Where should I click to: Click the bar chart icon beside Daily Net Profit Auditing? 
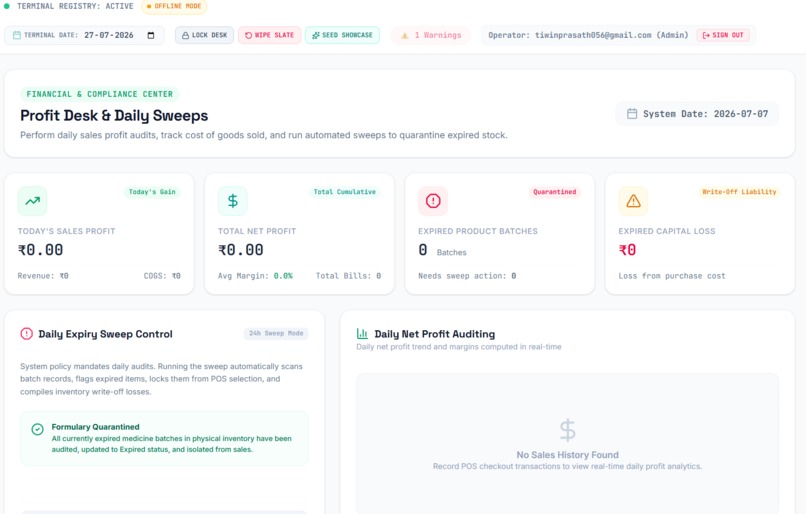coord(362,334)
